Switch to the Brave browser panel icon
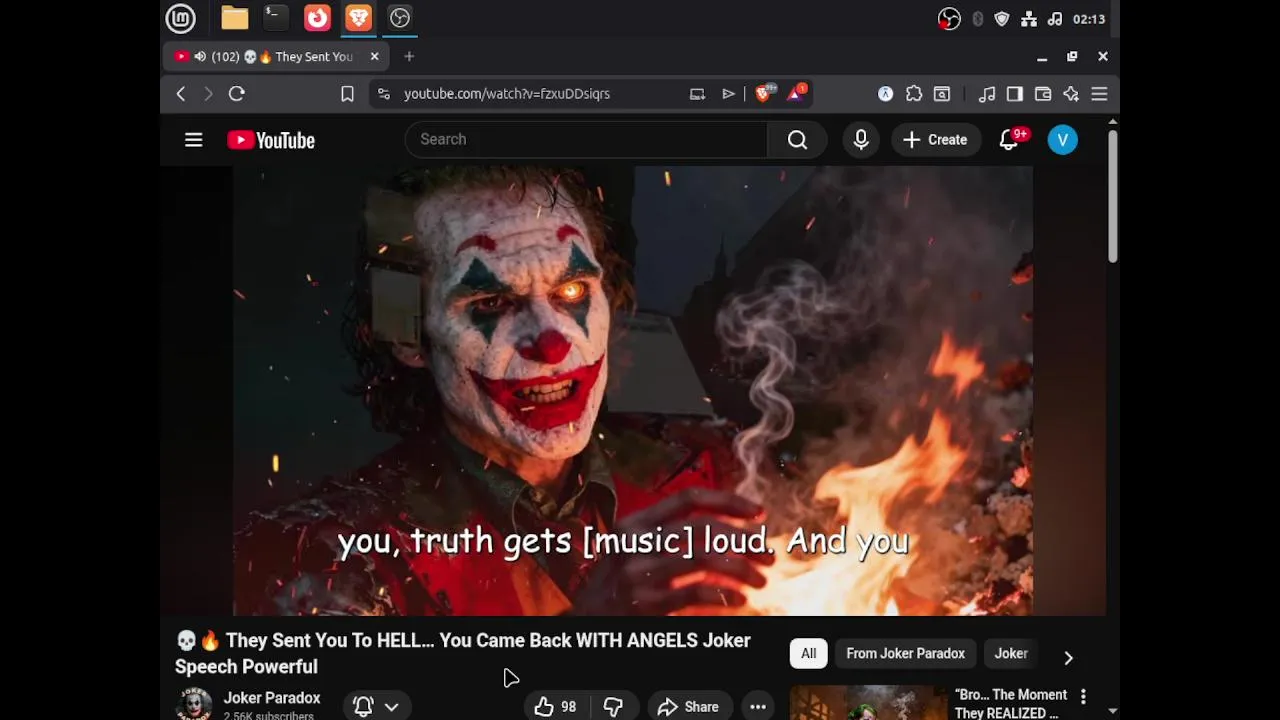The height and width of the screenshot is (720, 1280). point(358,18)
